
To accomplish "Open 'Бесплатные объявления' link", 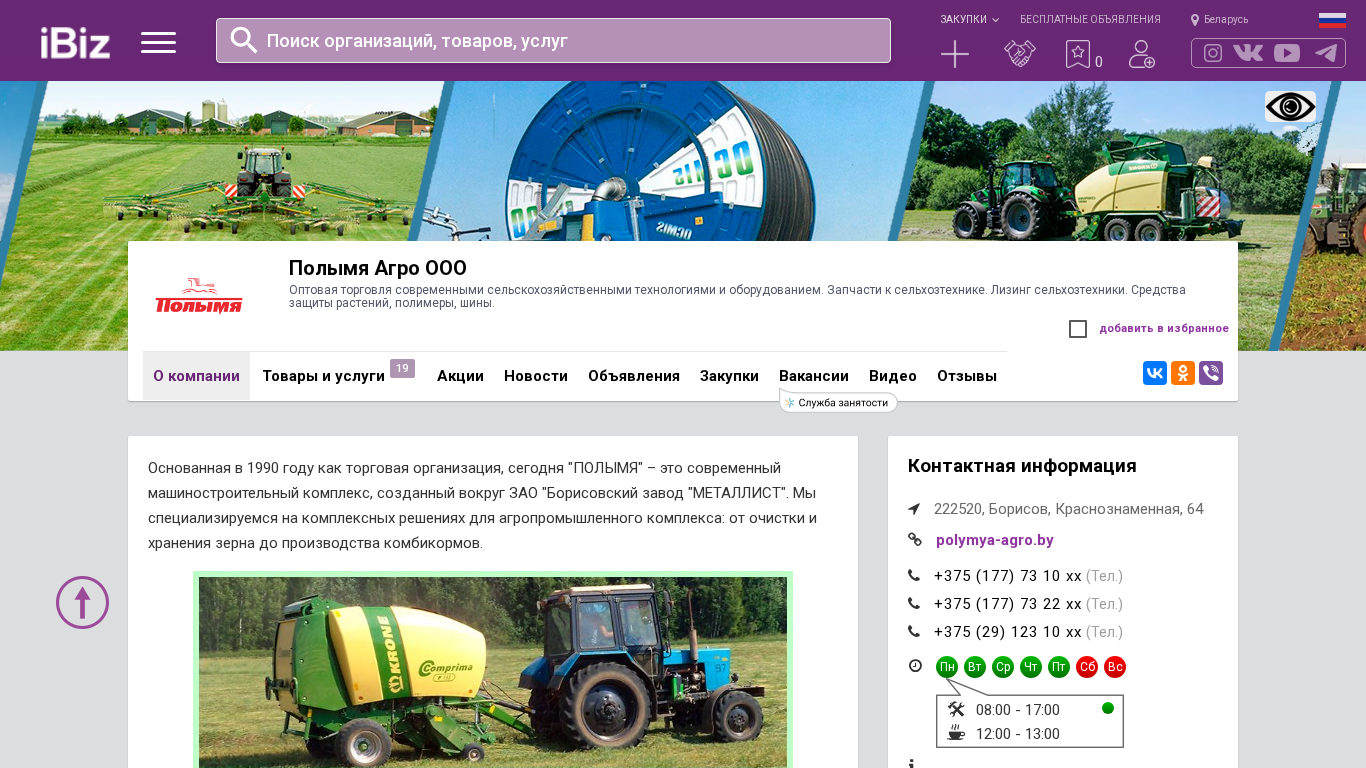I will [1090, 20].
